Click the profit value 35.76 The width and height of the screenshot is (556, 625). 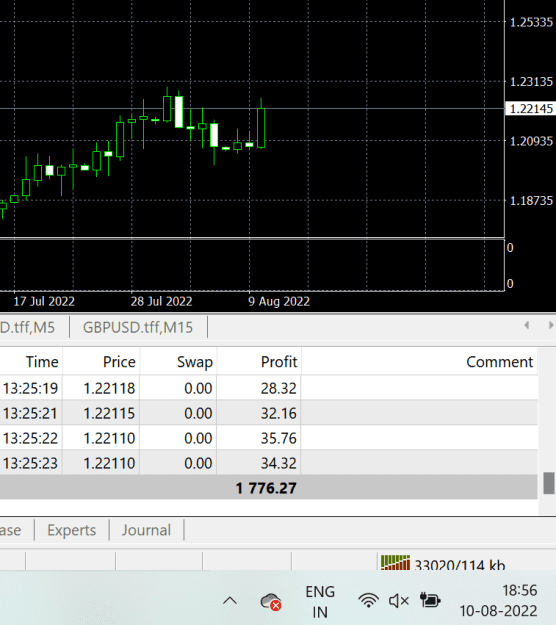pos(279,438)
